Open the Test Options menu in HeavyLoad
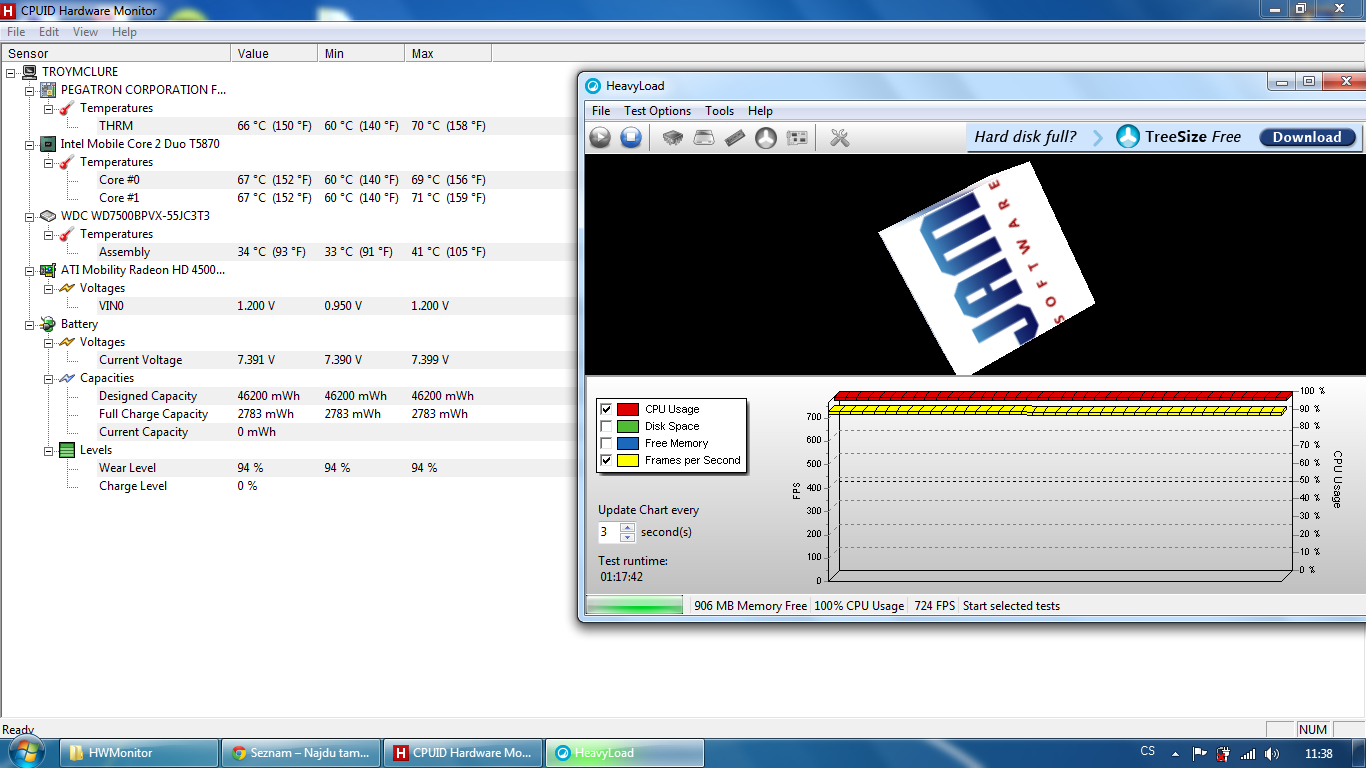Image resolution: width=1366 pixels, height=768 pixels. click(657, 111)
